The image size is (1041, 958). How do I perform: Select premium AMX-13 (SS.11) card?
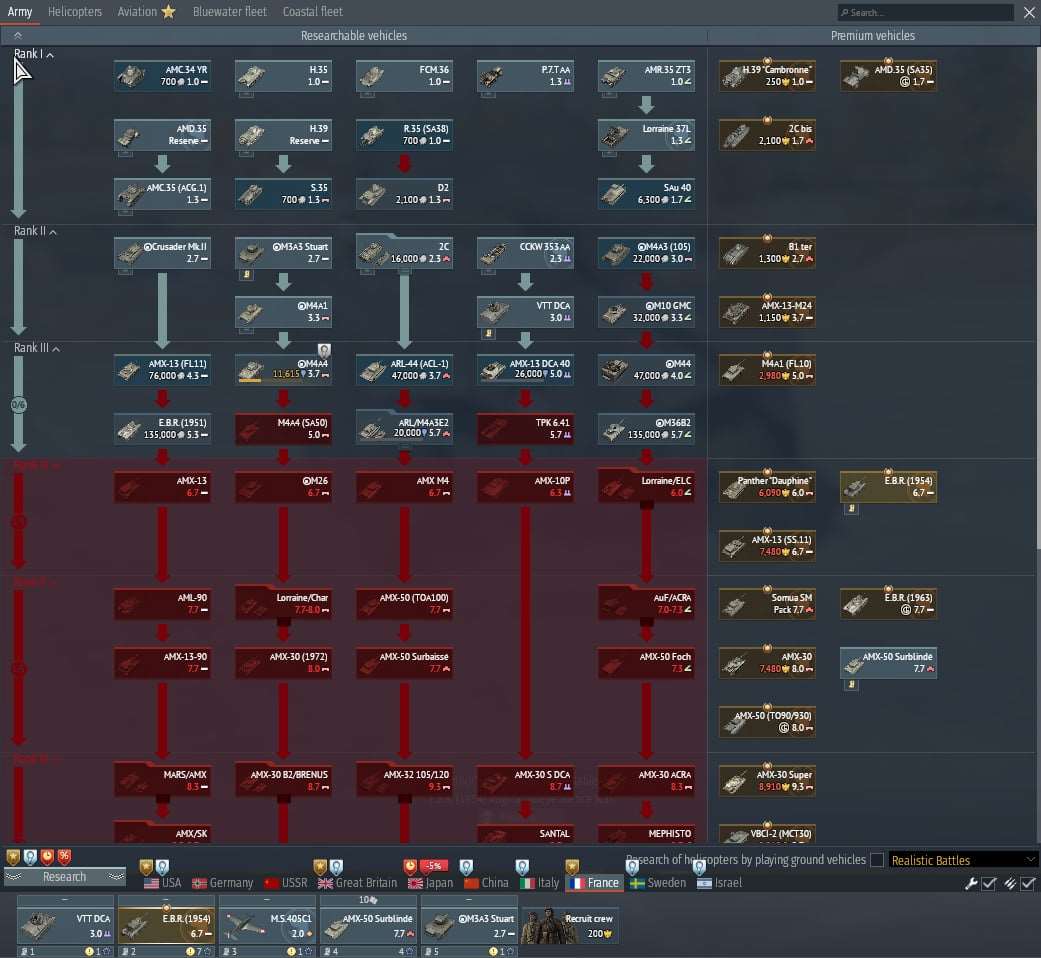pyautogui.click(x=767, y=546)
